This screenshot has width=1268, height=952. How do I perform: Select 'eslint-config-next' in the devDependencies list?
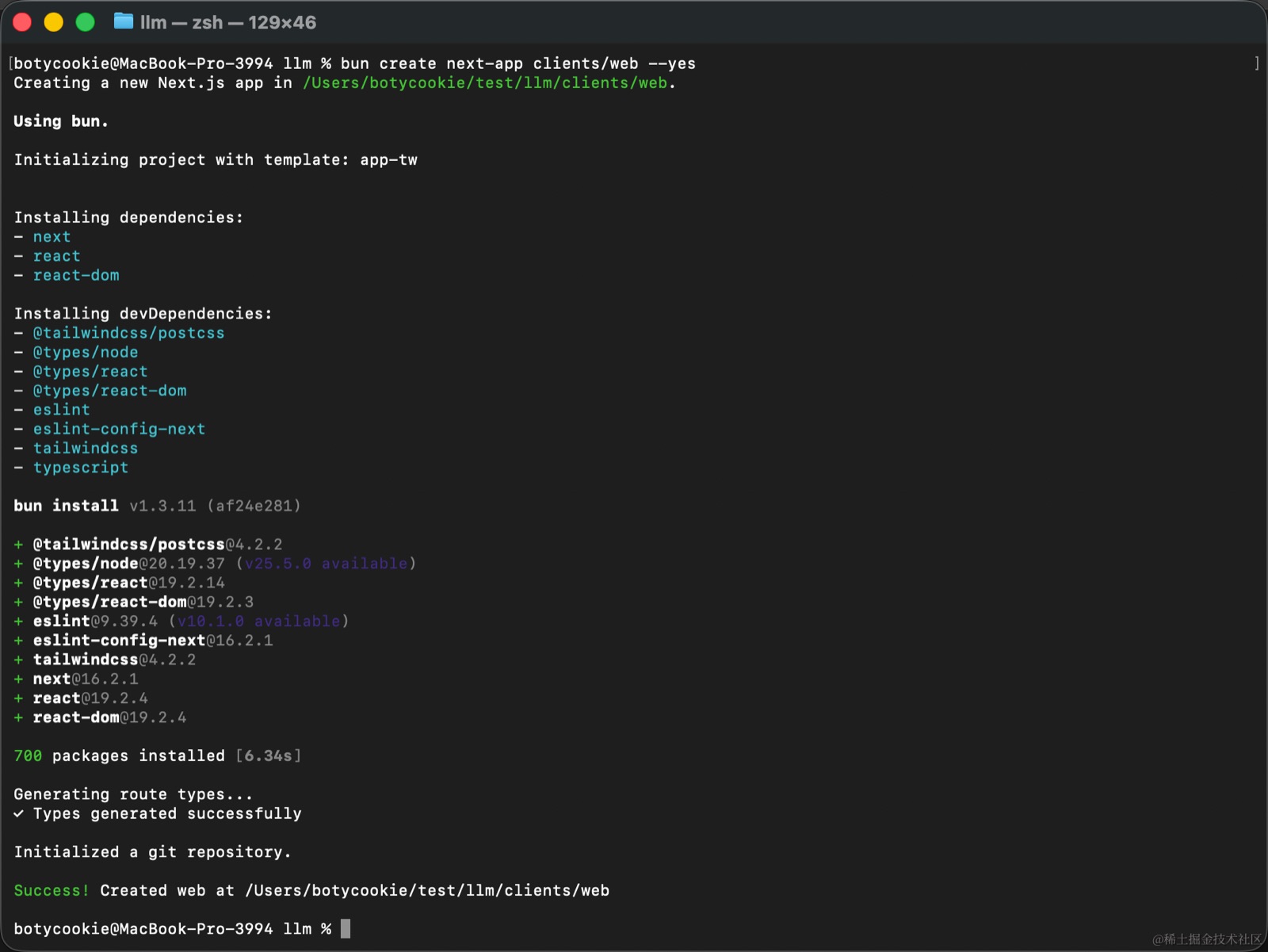pos(119,429)
